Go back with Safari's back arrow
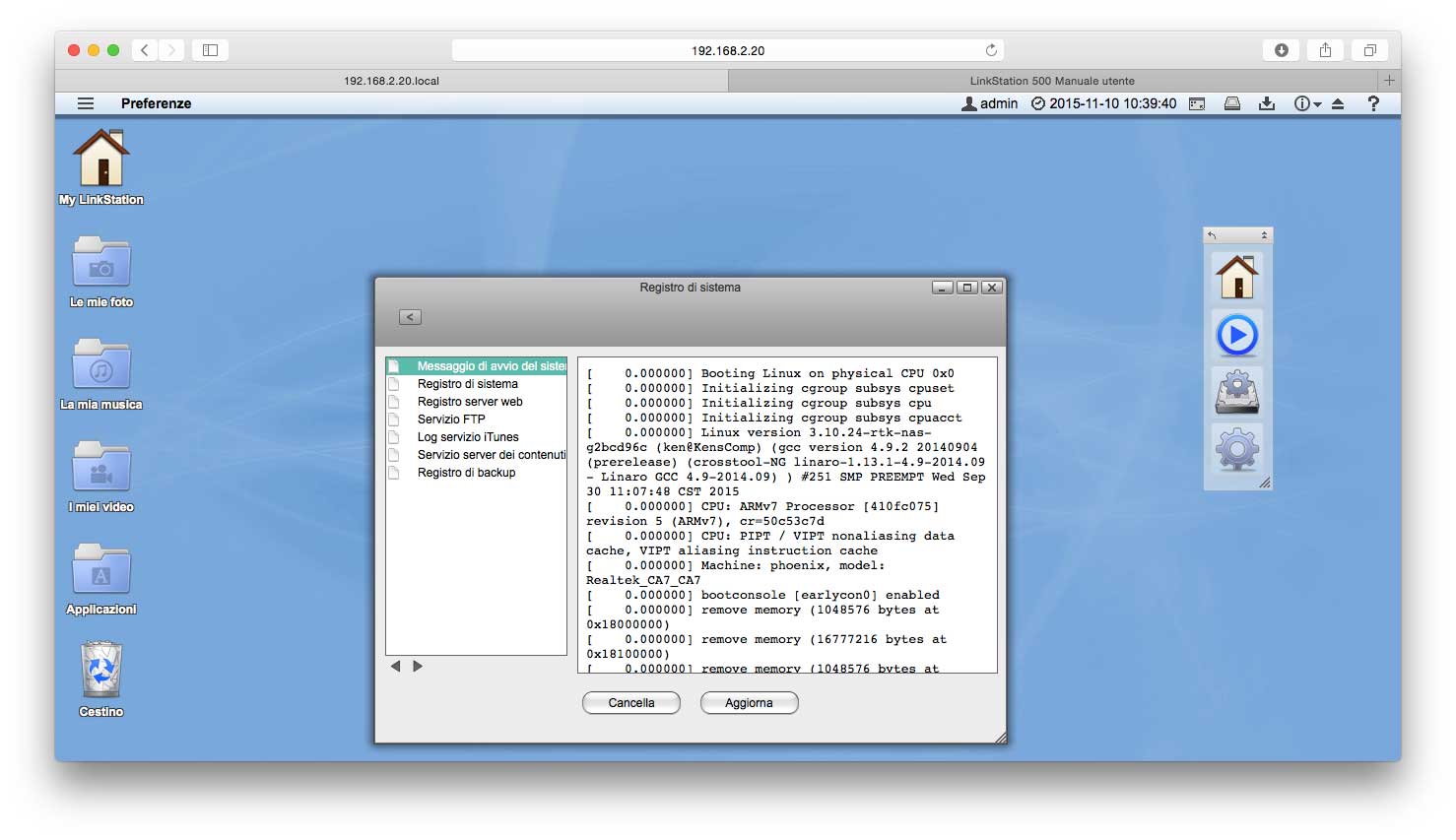The image size is (1456, 840). [x=145, y=50]
